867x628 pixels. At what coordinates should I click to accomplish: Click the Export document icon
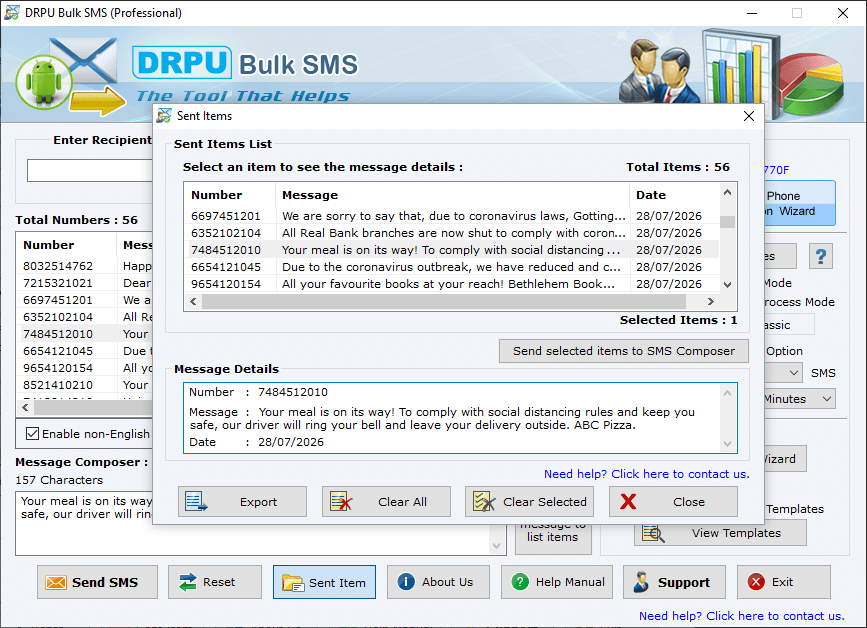196,501
